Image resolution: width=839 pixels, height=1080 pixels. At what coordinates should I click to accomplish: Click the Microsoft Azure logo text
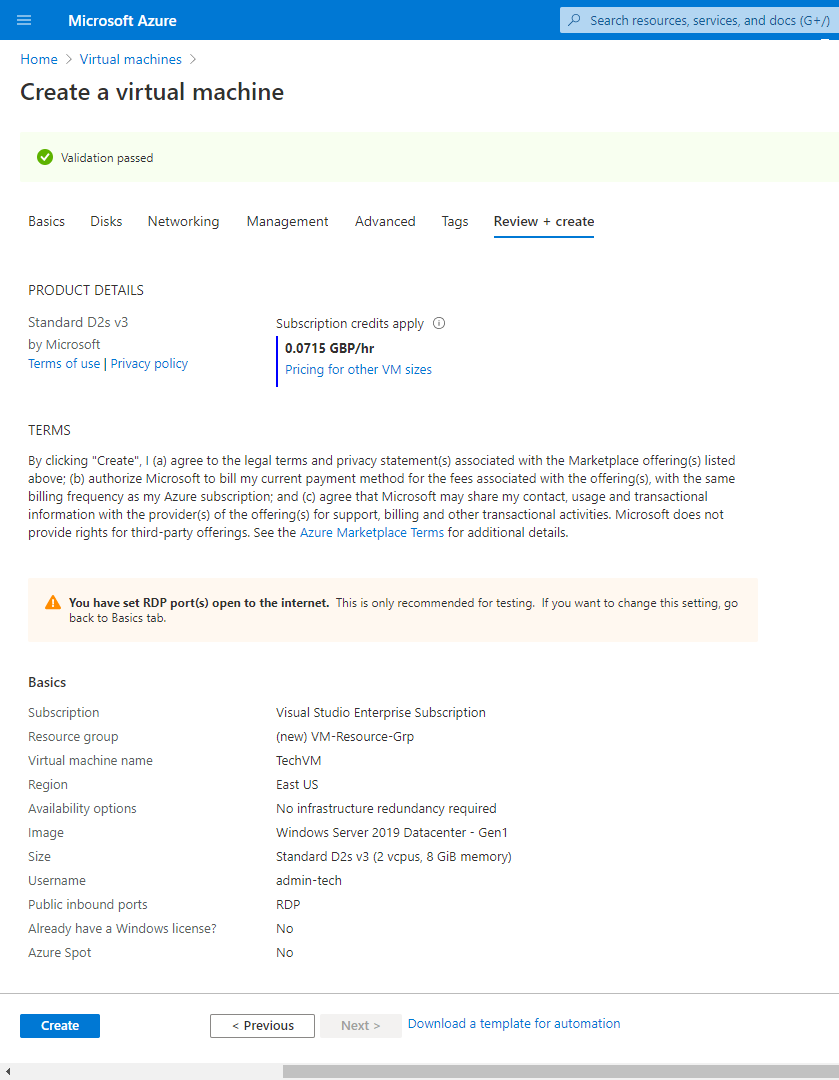[x=122, y=21]
